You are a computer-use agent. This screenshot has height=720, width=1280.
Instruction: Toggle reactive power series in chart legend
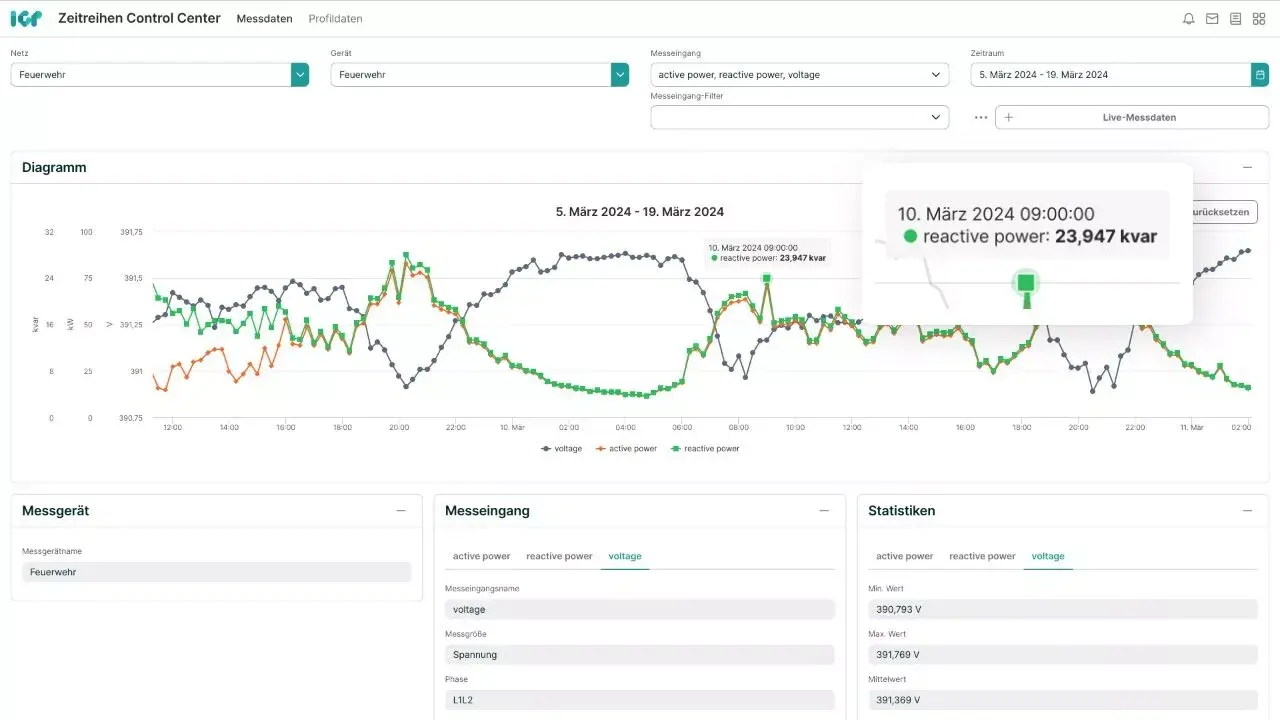point(704,449)
